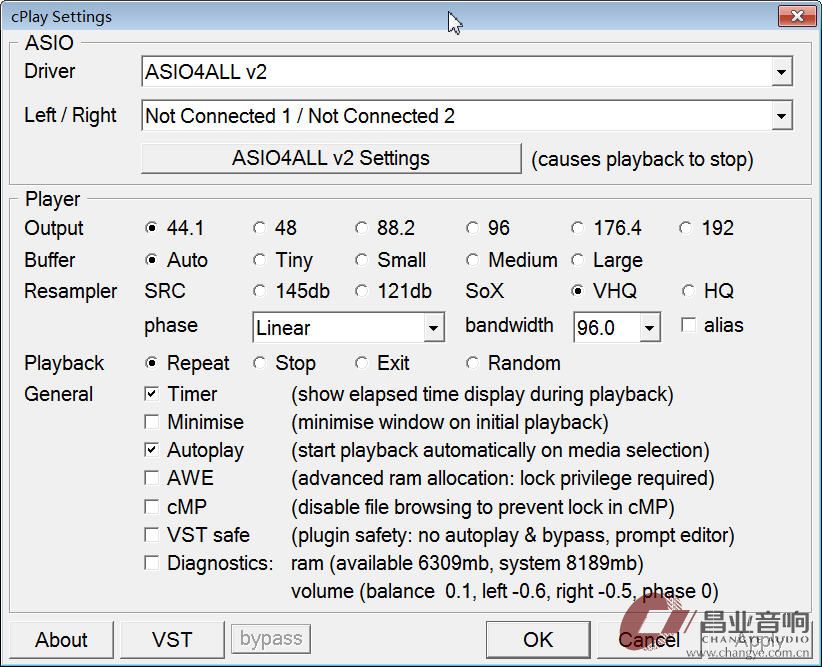Viewport: 822px width, 667px height.
Task: Select 176.4 output rate
Action: click(578, 228)
